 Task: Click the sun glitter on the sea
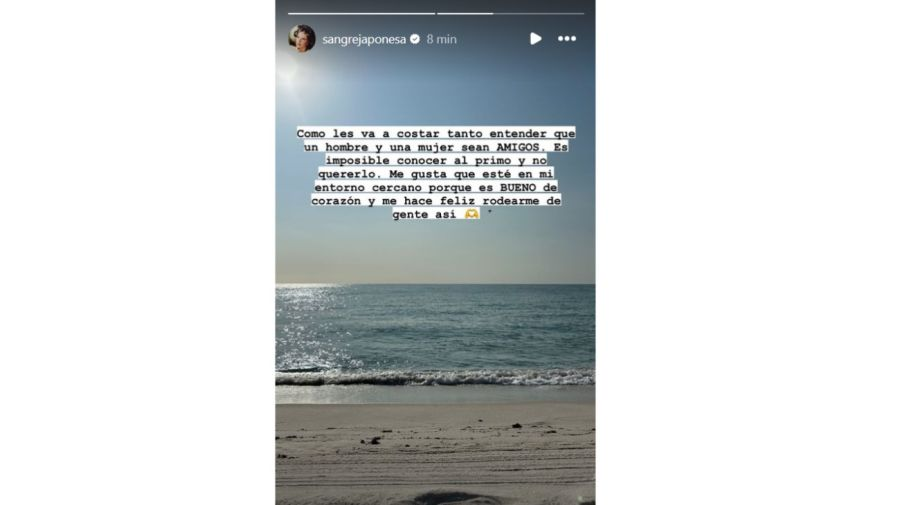click(310, 327)
